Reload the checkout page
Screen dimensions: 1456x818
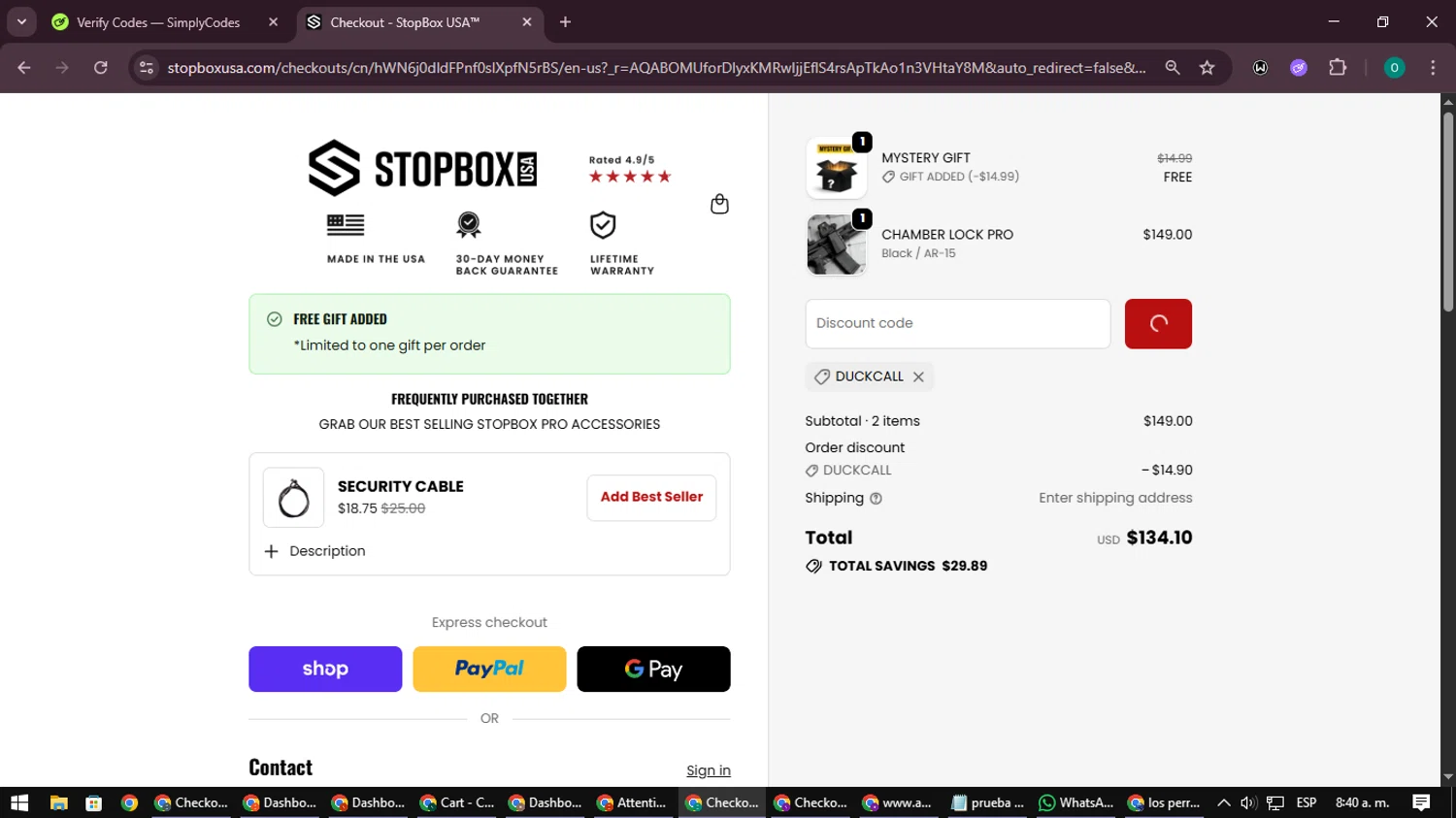pyautogui.click(x=101, y=68)
